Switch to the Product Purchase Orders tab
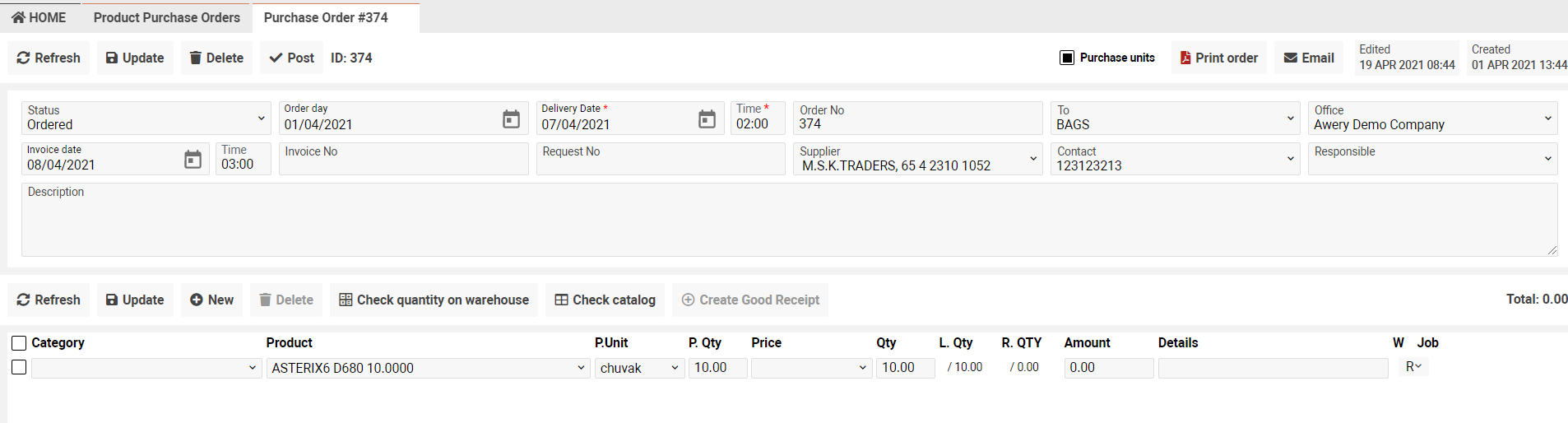Viewport: 1568px width, 423px height. pyautogui.click(x=167, y=17)
